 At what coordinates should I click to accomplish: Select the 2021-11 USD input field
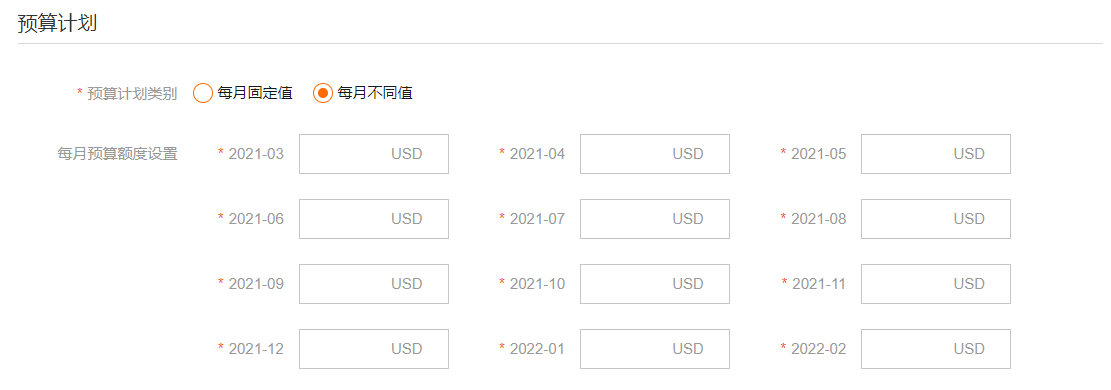click(936, 284)
